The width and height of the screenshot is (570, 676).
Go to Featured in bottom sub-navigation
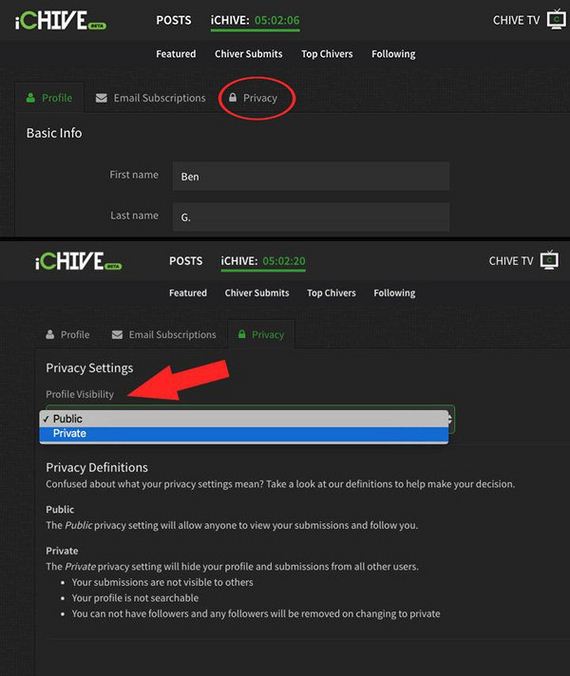[x=188, y=293]
